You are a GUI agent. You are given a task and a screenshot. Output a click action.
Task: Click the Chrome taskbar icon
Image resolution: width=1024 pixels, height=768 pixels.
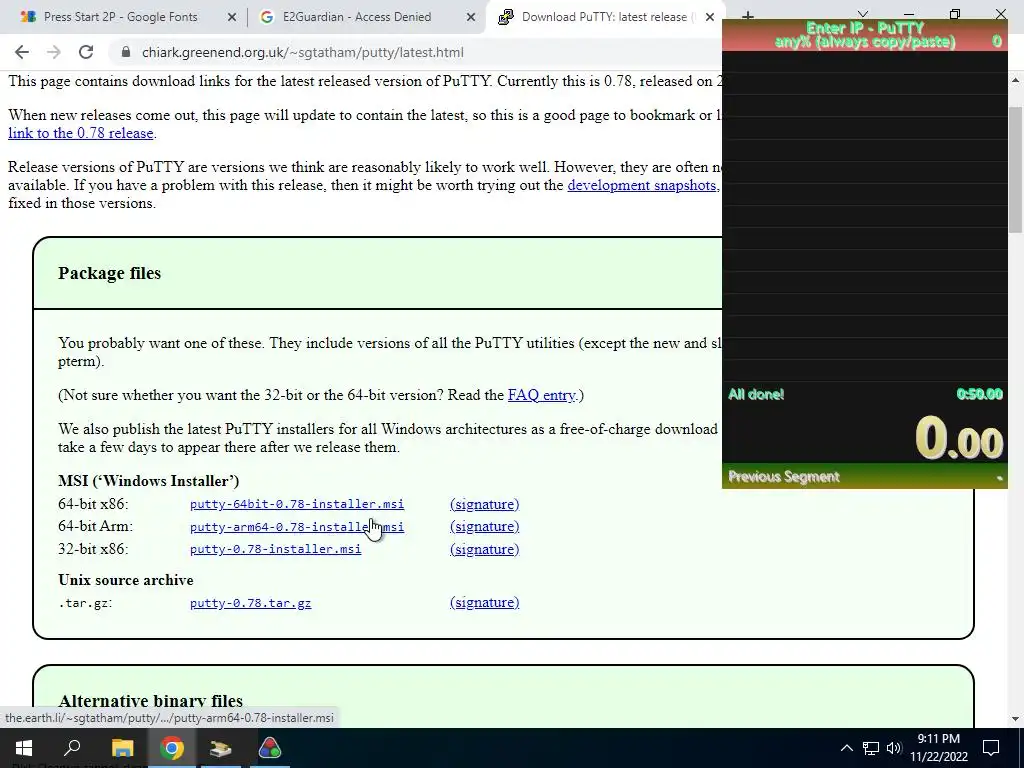click(172, 748)
